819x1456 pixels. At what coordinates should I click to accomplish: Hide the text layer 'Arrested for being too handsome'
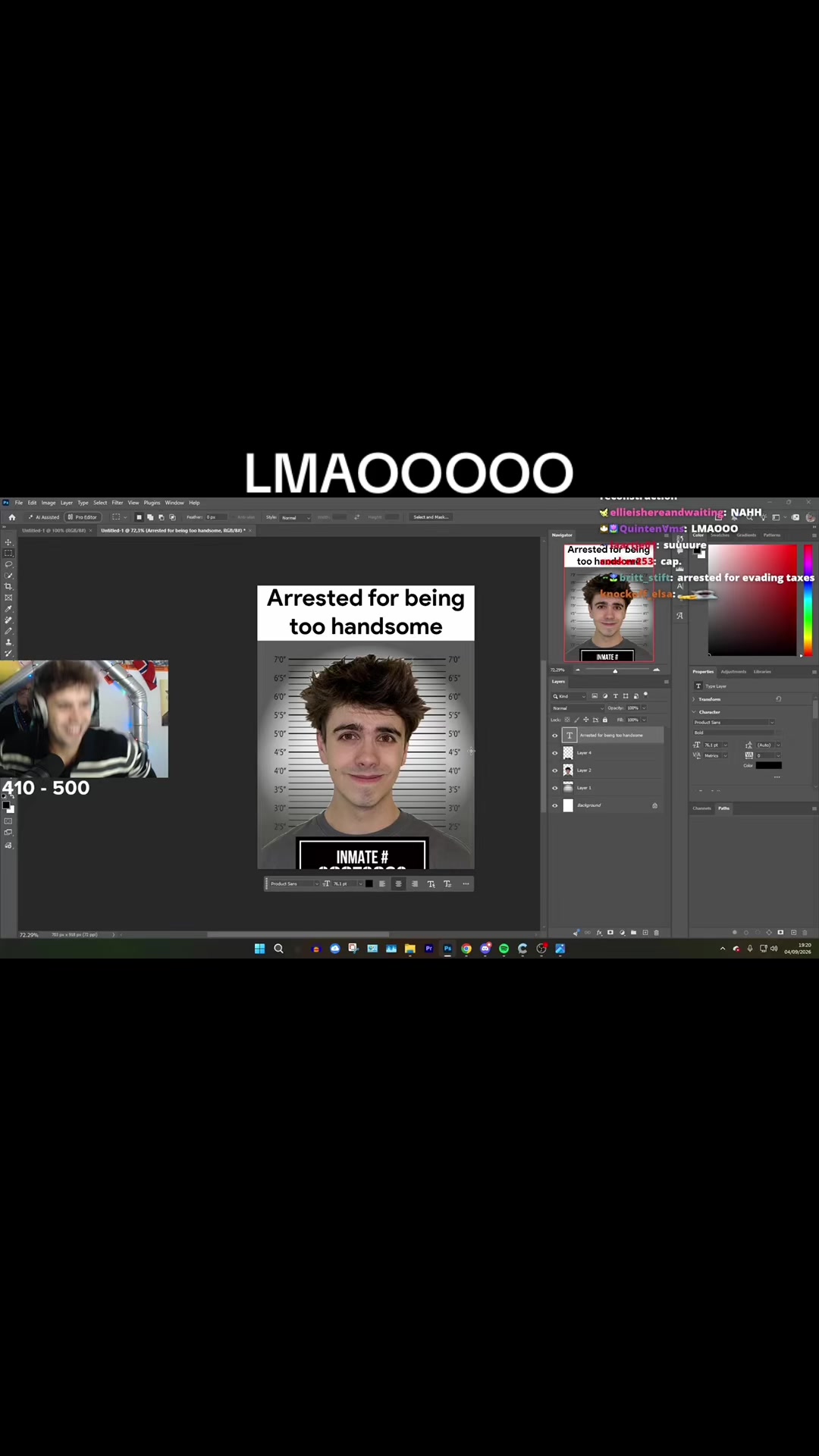click(554, 736)
